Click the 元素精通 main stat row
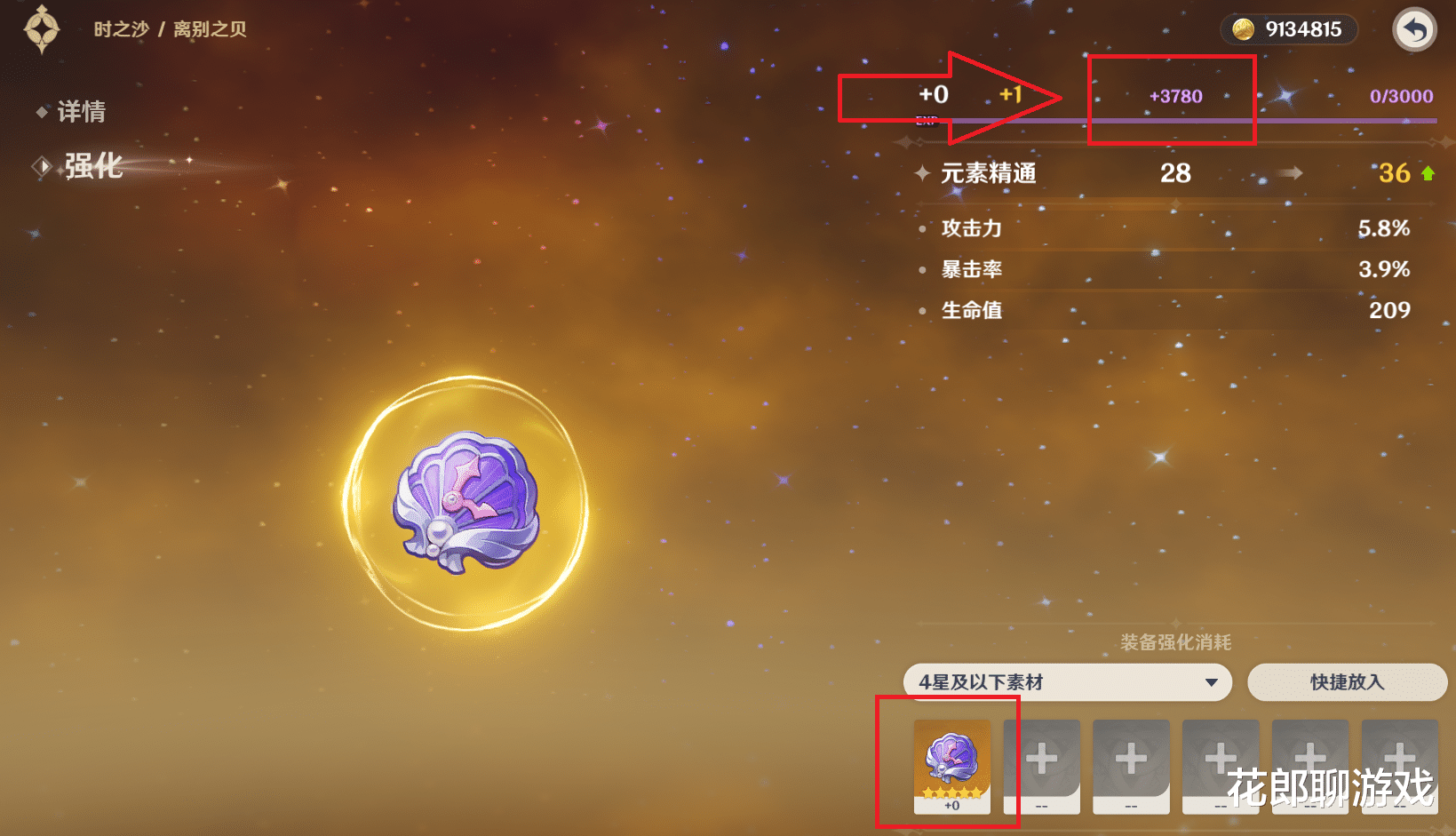The height and width of the screenshot is (836, 1456). pyautogui.click(x=1175, y=173)
